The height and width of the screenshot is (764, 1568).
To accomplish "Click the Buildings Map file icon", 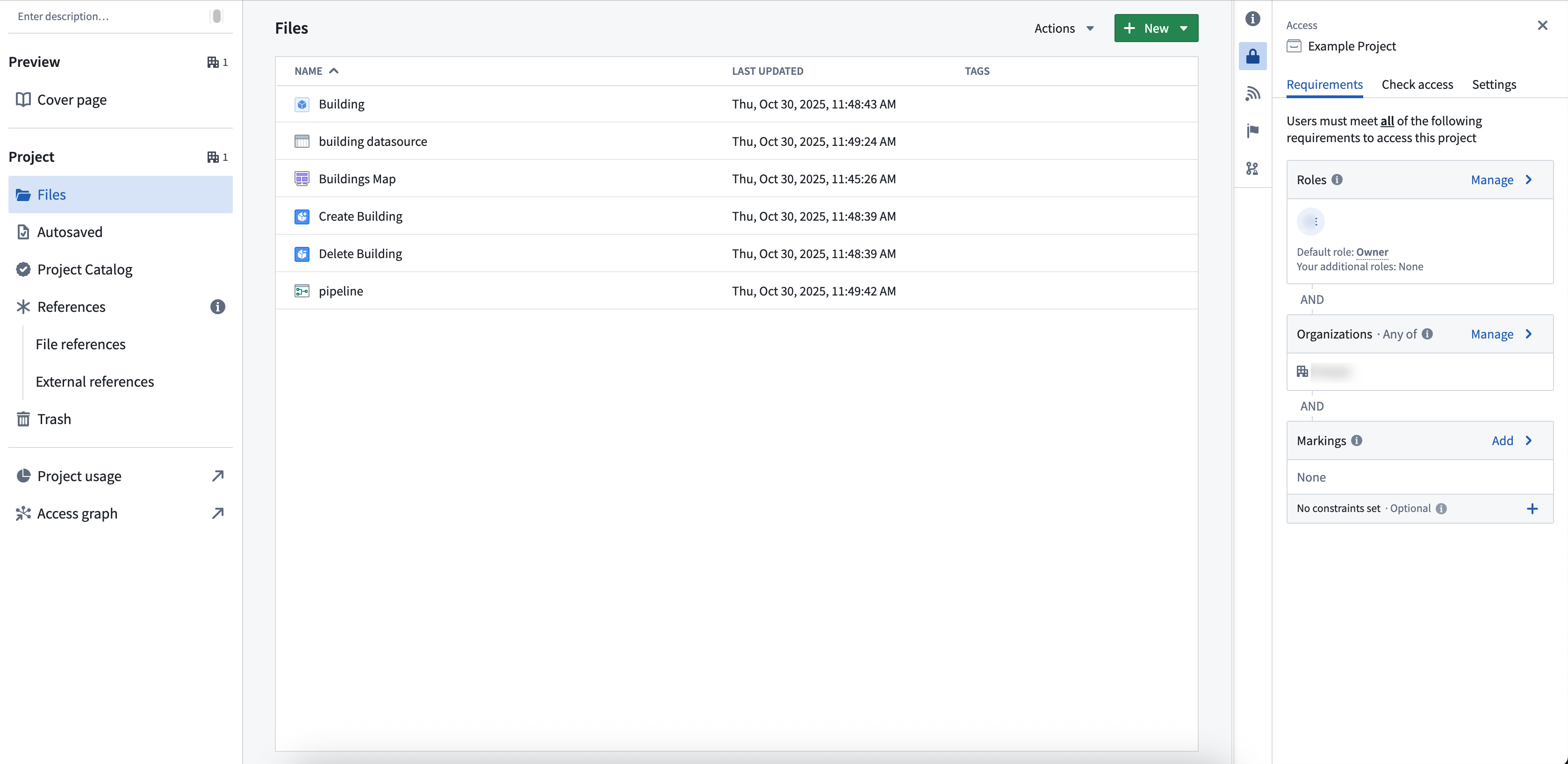I will [x=302, y=178].
